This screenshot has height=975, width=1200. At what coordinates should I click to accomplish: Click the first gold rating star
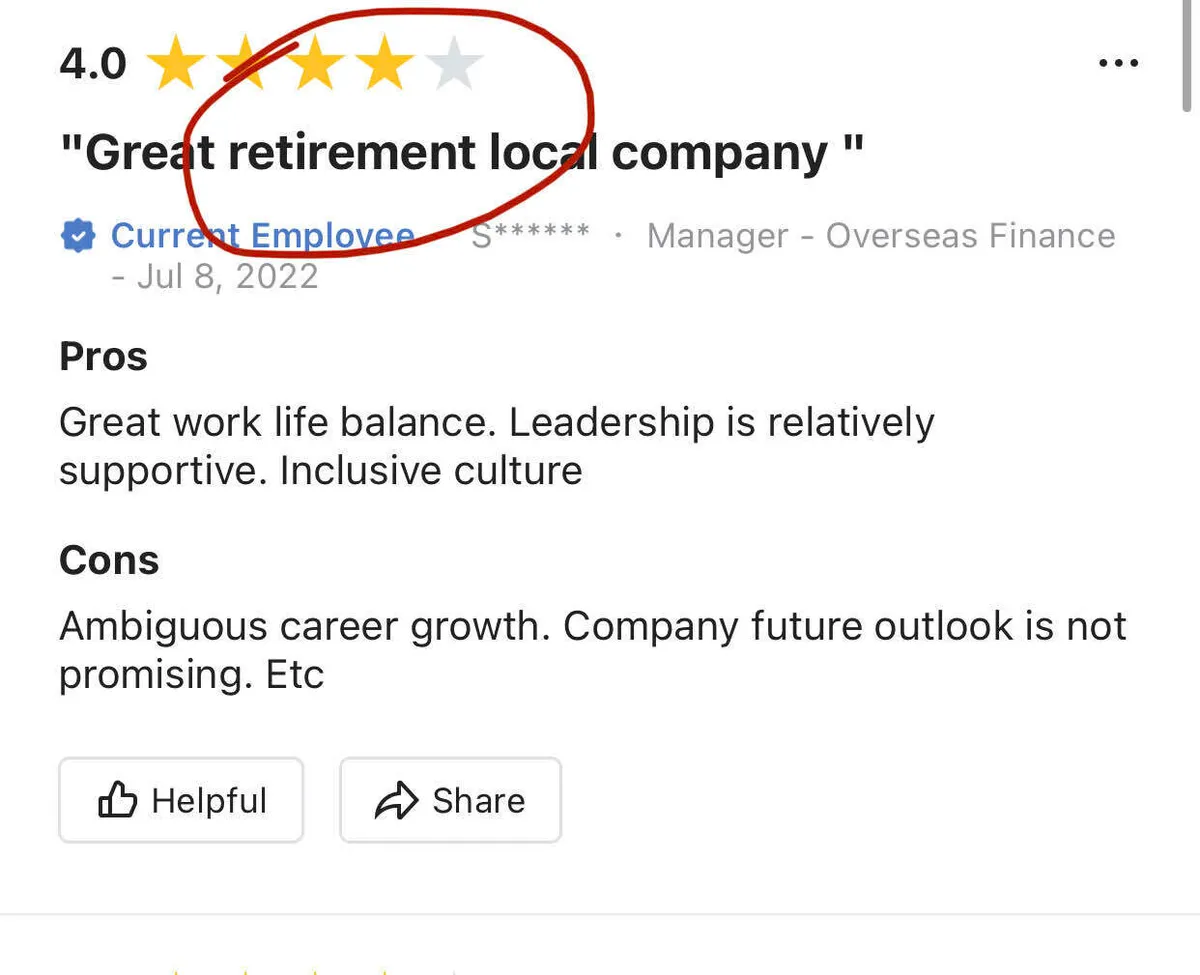[x=176, y=65]
